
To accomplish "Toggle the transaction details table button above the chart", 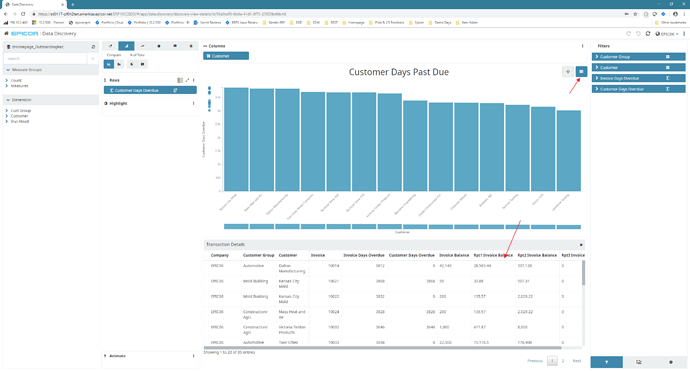I will [x=581, y=71].
